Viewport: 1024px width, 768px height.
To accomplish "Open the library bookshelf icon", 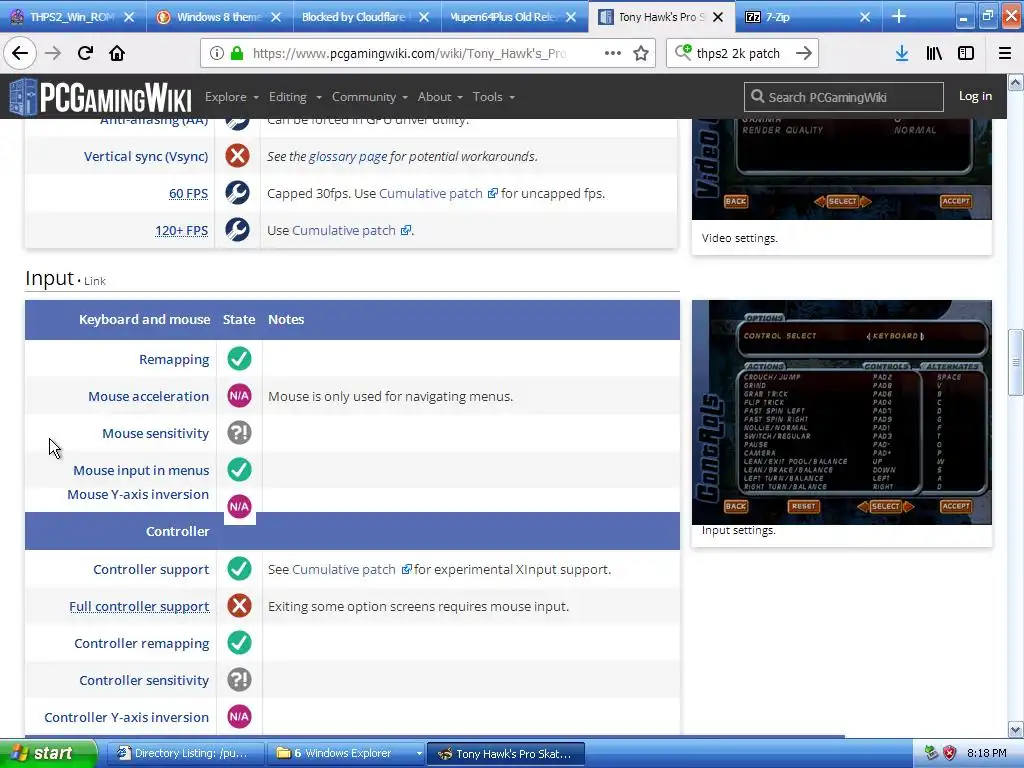I will [934, 53].
